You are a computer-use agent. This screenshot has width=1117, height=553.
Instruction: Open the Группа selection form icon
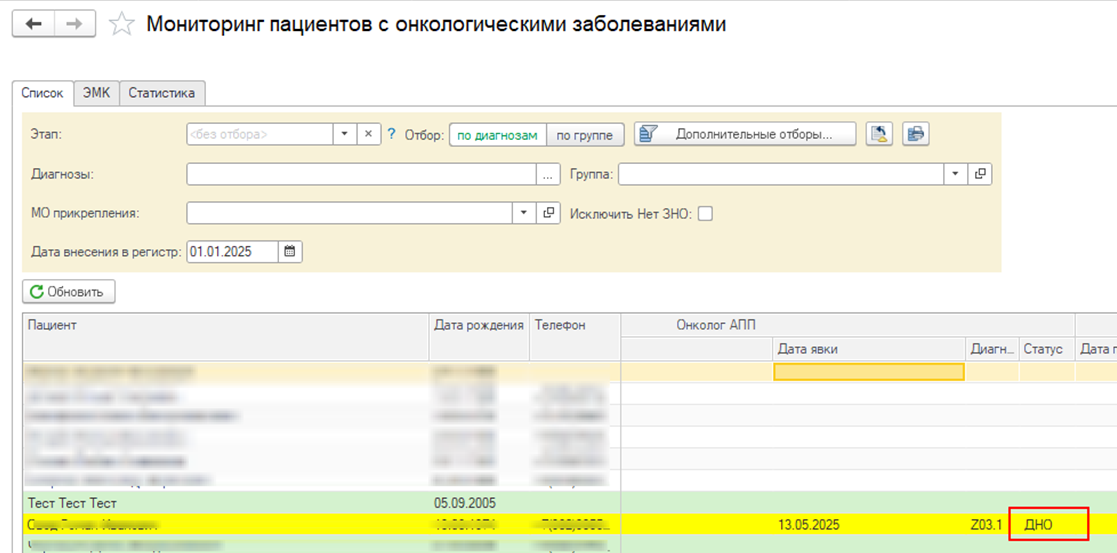[980, 174]
